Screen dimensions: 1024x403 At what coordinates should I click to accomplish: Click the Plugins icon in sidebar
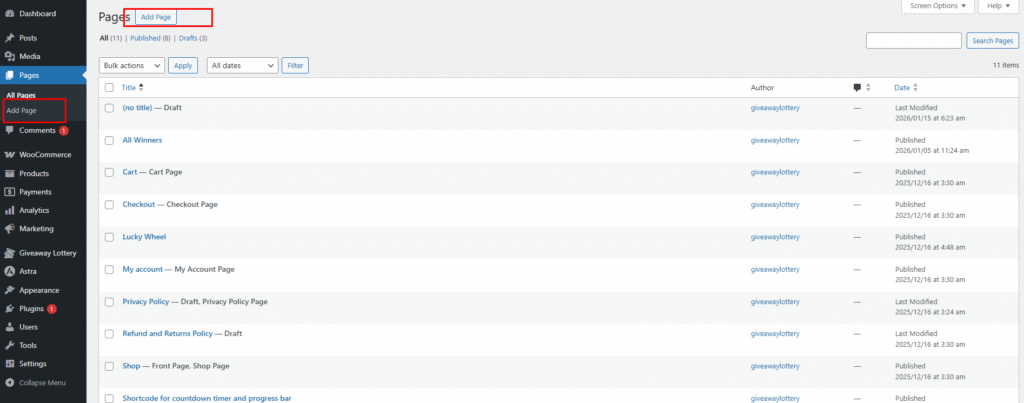tap(9, 308)
